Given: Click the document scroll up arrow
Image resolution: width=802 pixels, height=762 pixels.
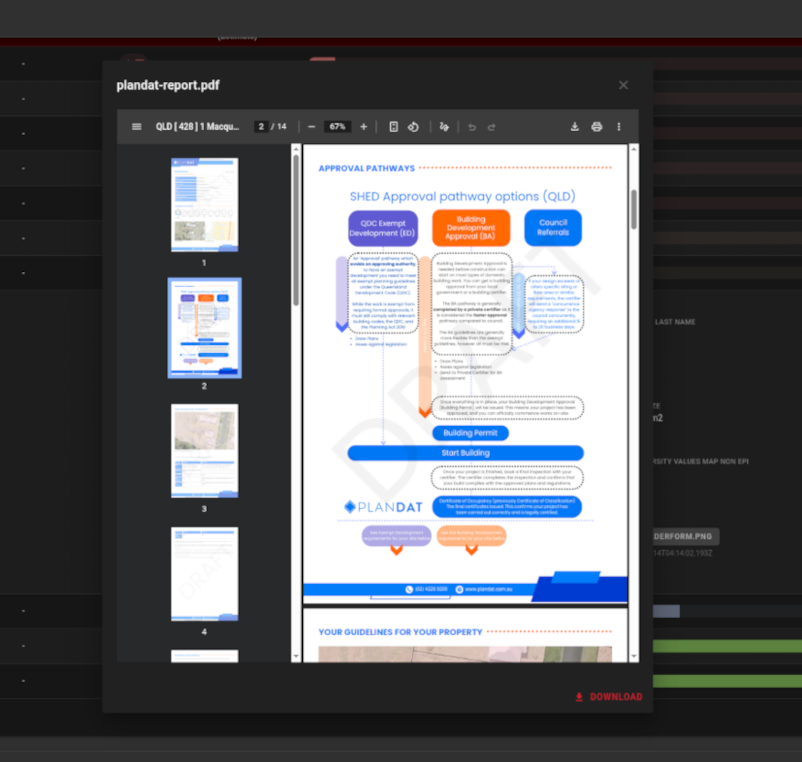Looking at the screenshot, I should click(x=634, y=149).
